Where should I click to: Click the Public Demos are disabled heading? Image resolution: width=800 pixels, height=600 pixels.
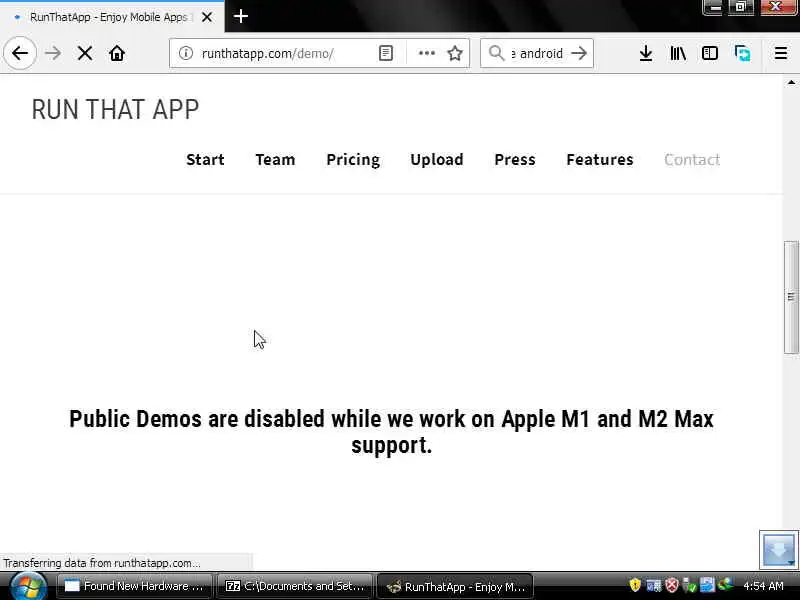pos(391,432)
